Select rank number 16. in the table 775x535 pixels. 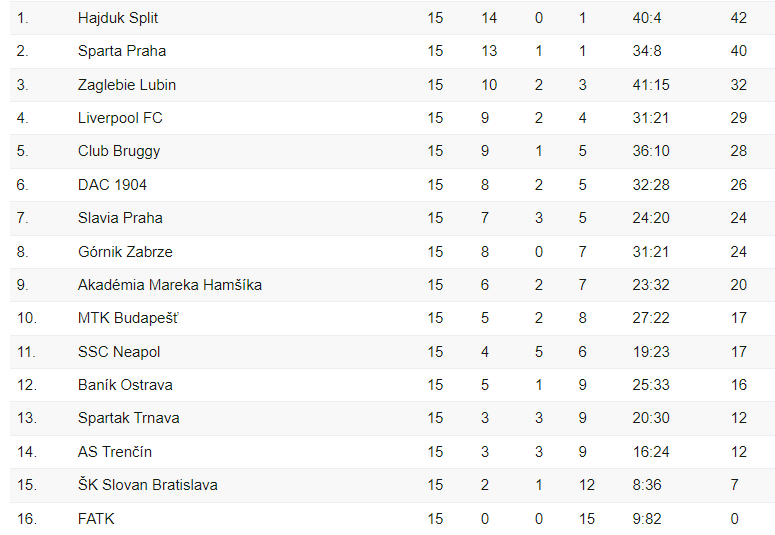click(27, 518)
